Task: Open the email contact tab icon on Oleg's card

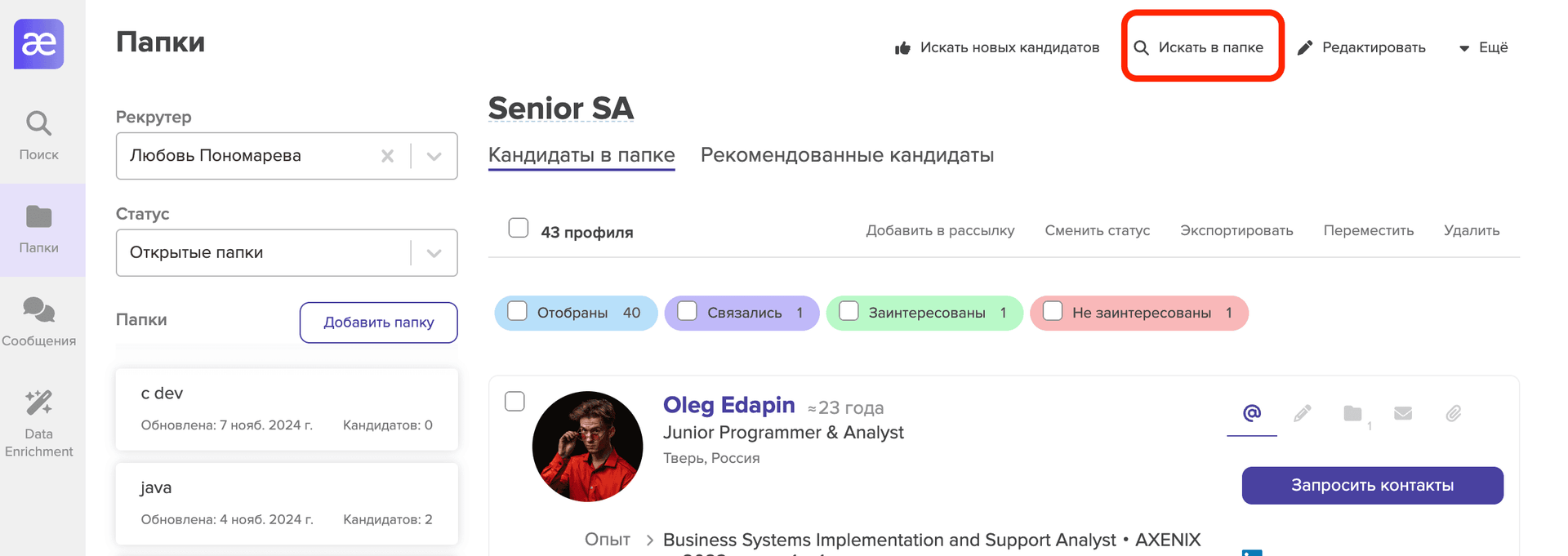Action: [1251, 413]
